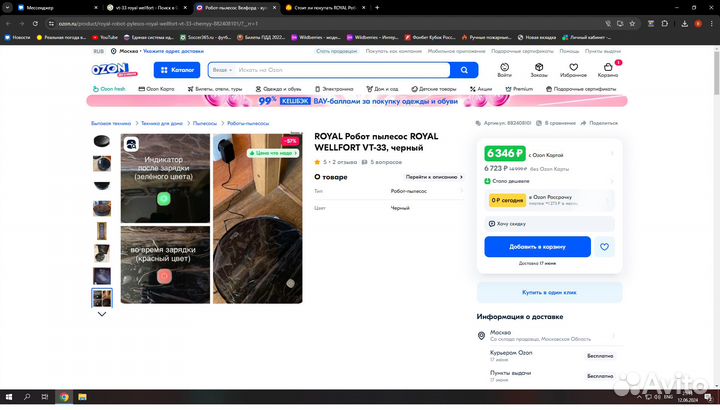Select Электроника category in navigation
This screenshot has width=720, height=410.
click(336, 89)
